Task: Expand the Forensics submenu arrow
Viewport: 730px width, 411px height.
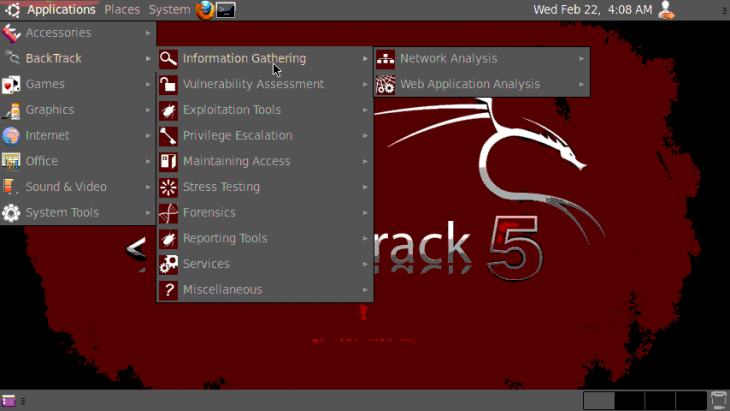Action: [x=365, y=213]
